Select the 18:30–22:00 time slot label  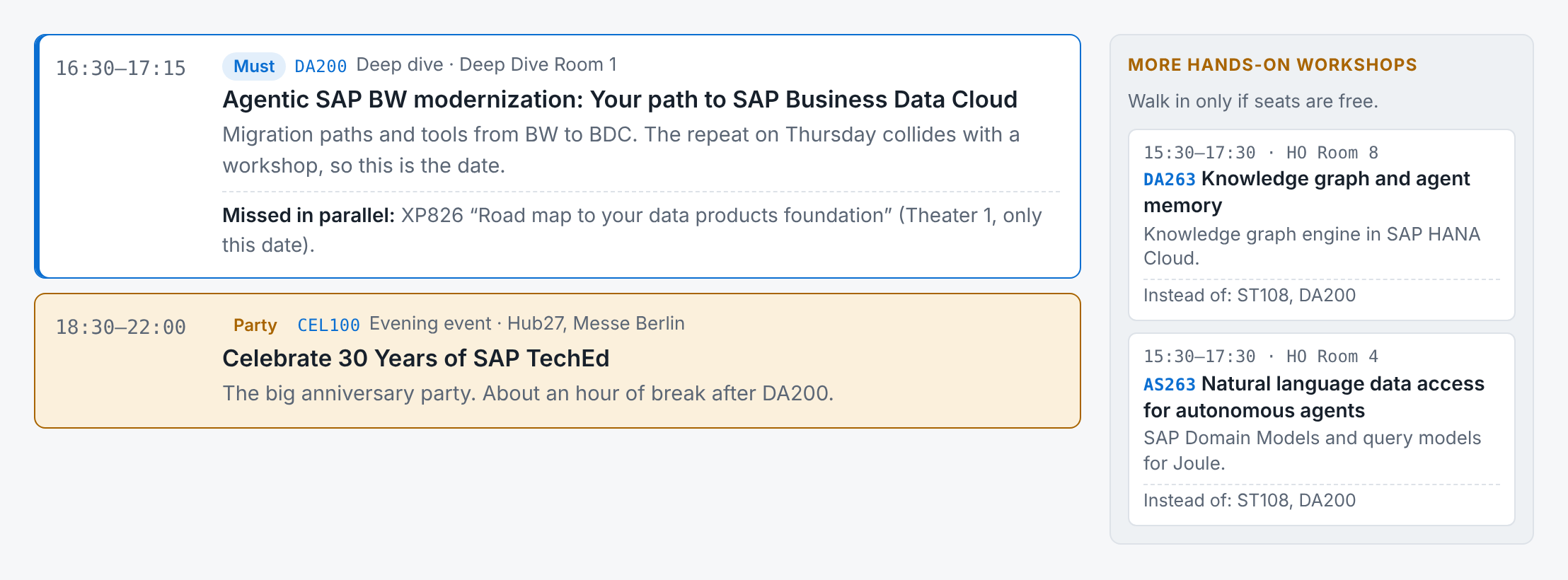(x=121, y=327)
